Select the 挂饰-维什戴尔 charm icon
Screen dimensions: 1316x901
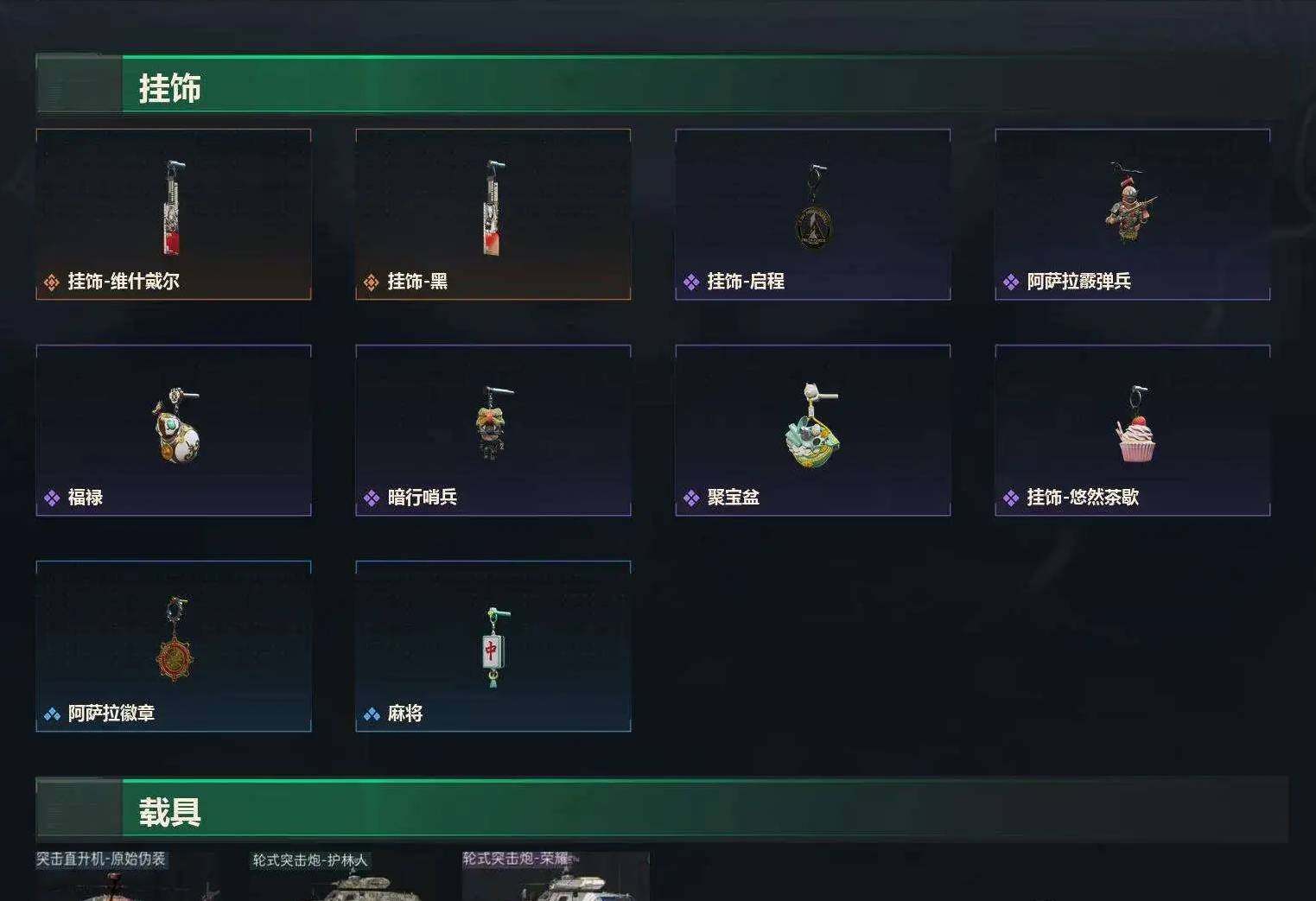(x=173, y=207)
